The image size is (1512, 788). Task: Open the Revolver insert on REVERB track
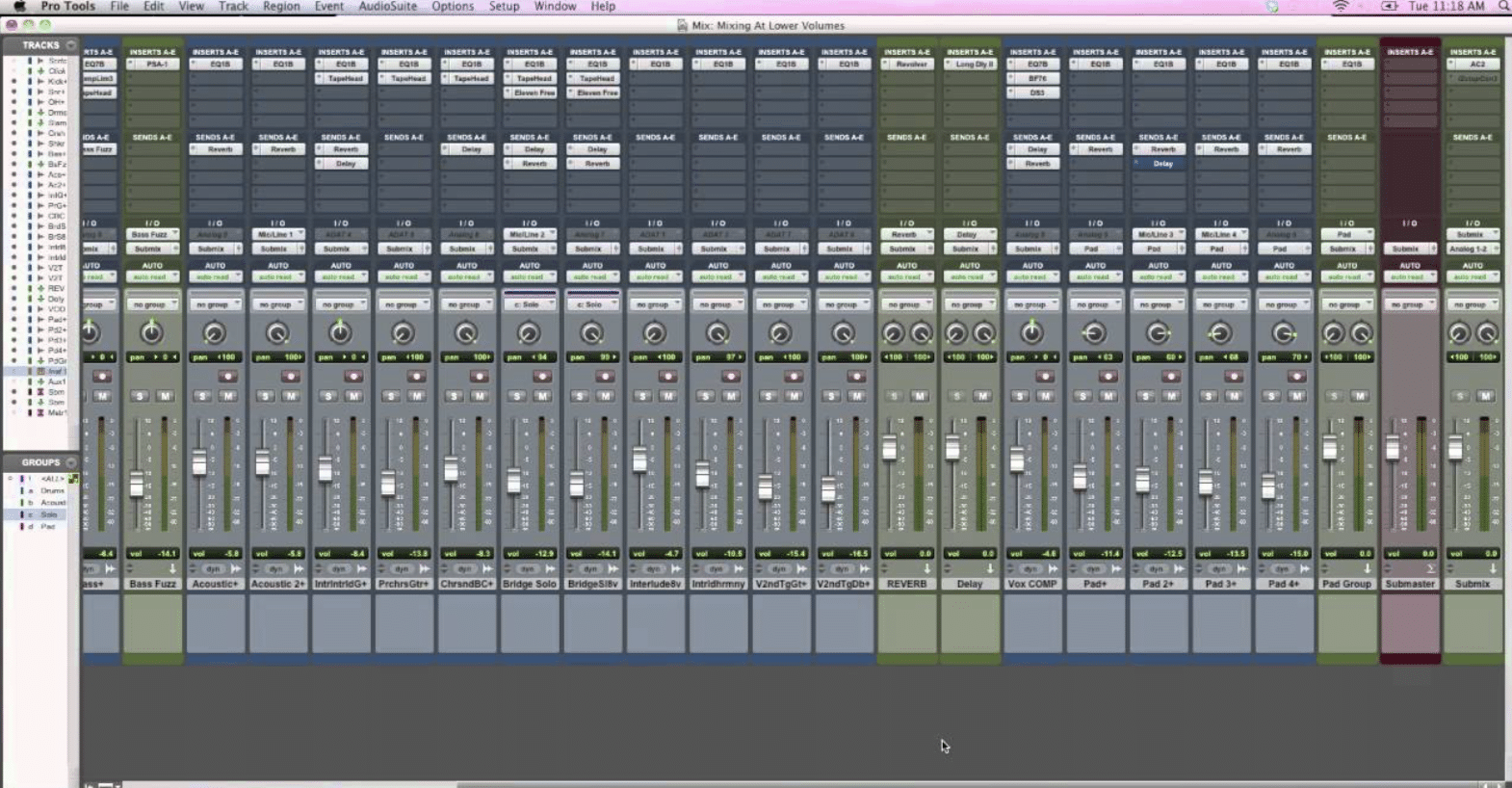907,65
